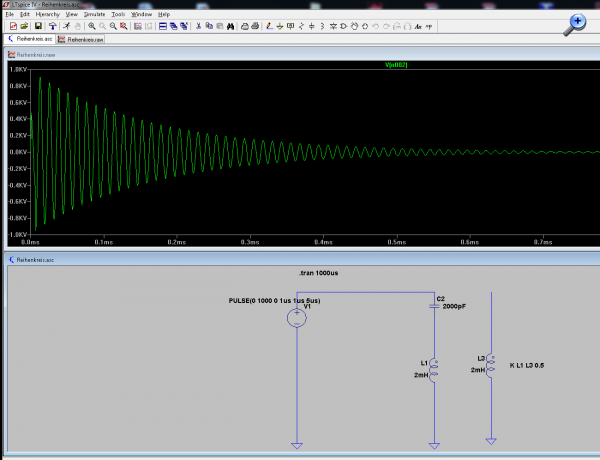
Task: Click the 2mH value beside L3
Action: [x=478, y=370]
